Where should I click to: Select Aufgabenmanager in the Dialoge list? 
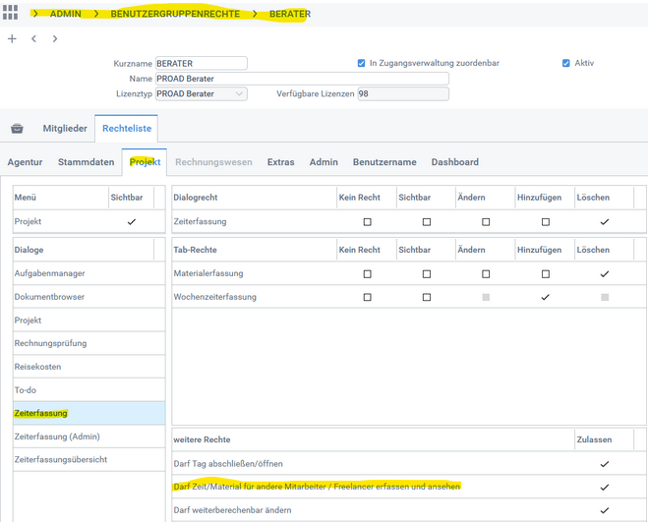(50, 273)
